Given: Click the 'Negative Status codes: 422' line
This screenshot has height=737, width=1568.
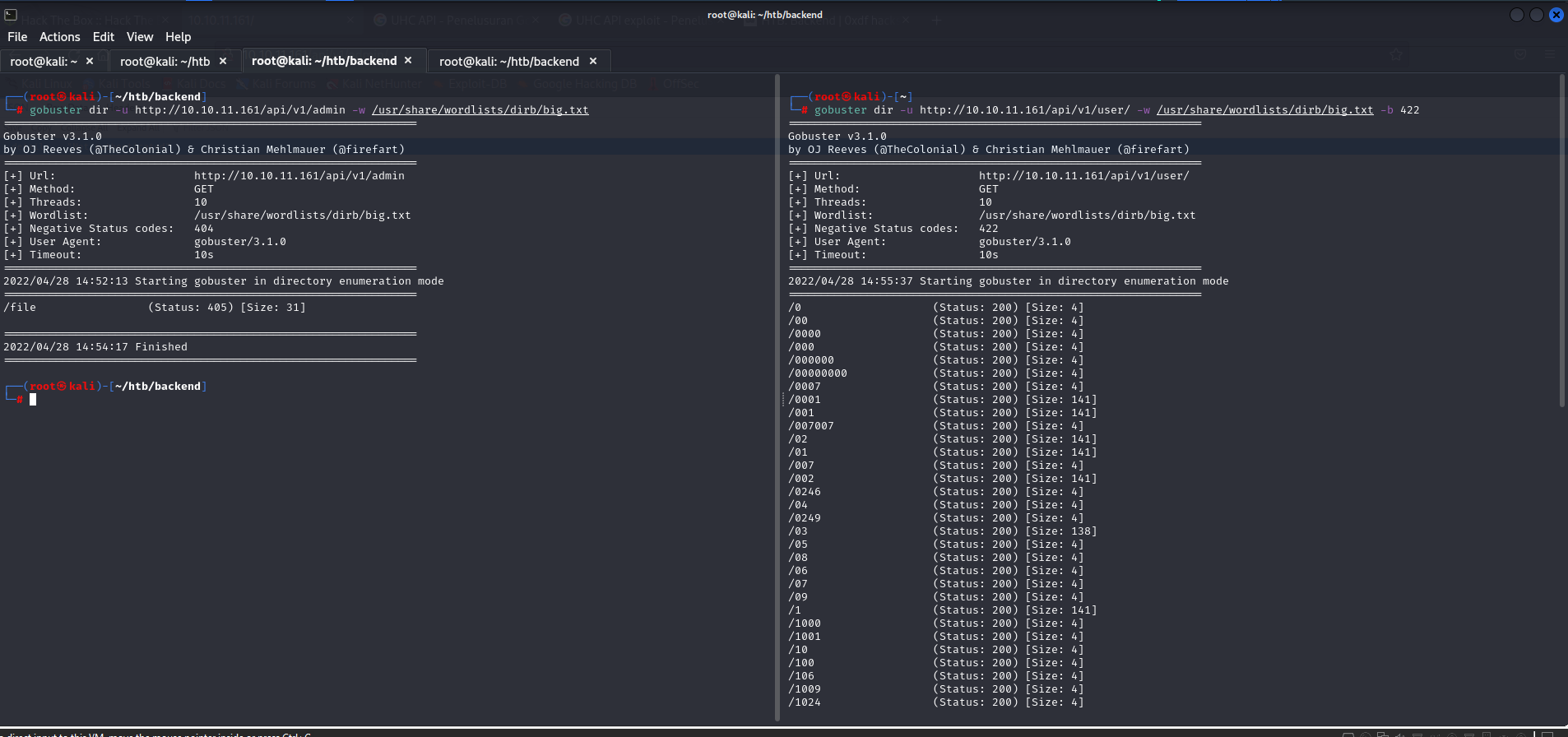Looking at the screenshot, I should tap(893, 229).
